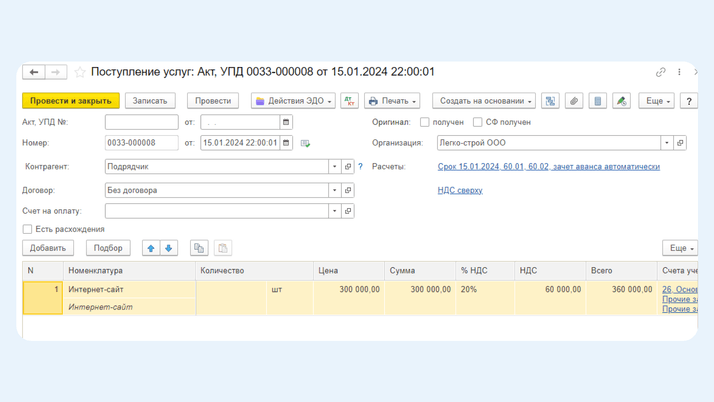Viewport: 714px width, 402px height.
Task: Click the Количество column header
Action: [x=255, y=271]
